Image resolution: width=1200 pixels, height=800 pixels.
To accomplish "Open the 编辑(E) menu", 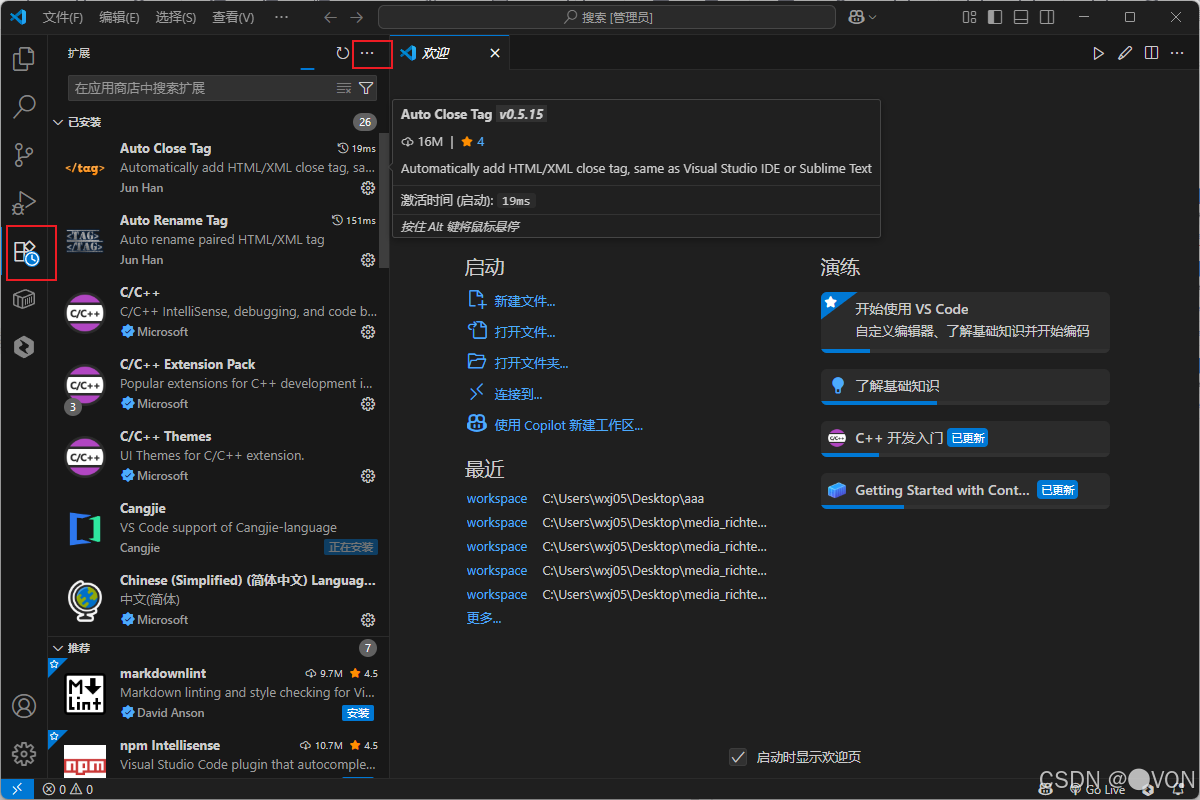I will coord(120,17).
